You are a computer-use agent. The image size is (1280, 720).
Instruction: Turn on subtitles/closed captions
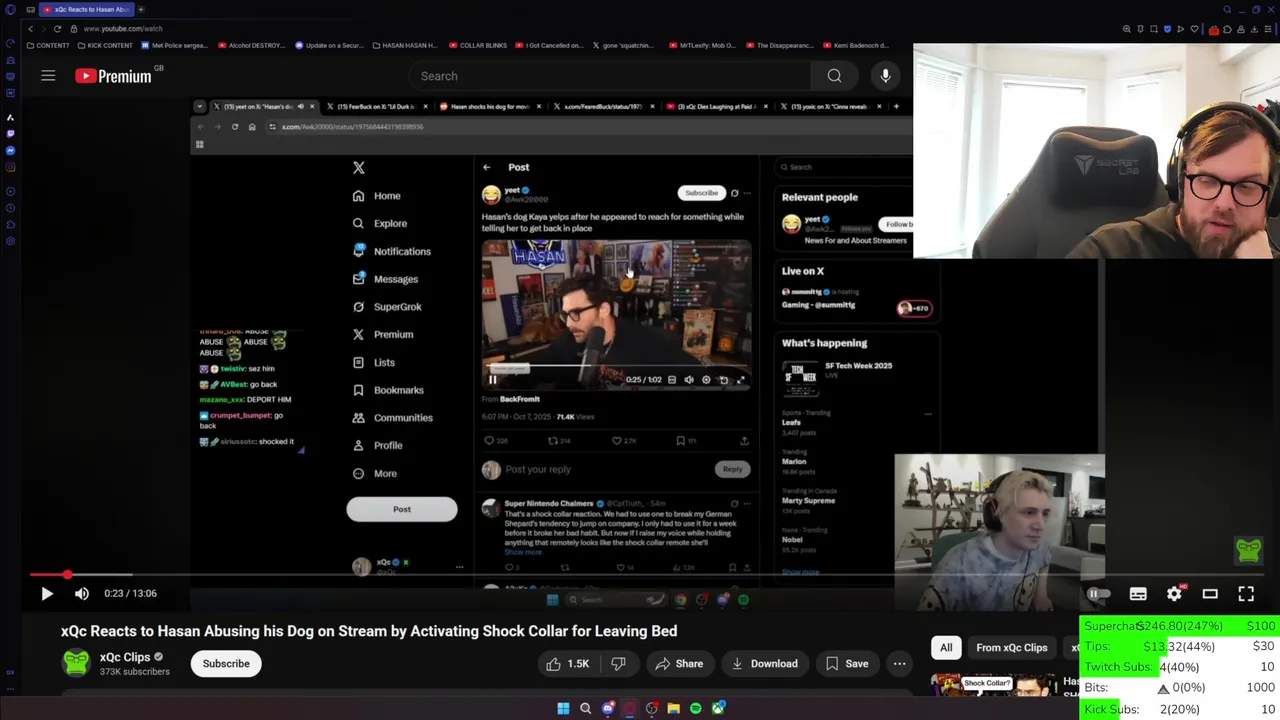pos(1138,594)
